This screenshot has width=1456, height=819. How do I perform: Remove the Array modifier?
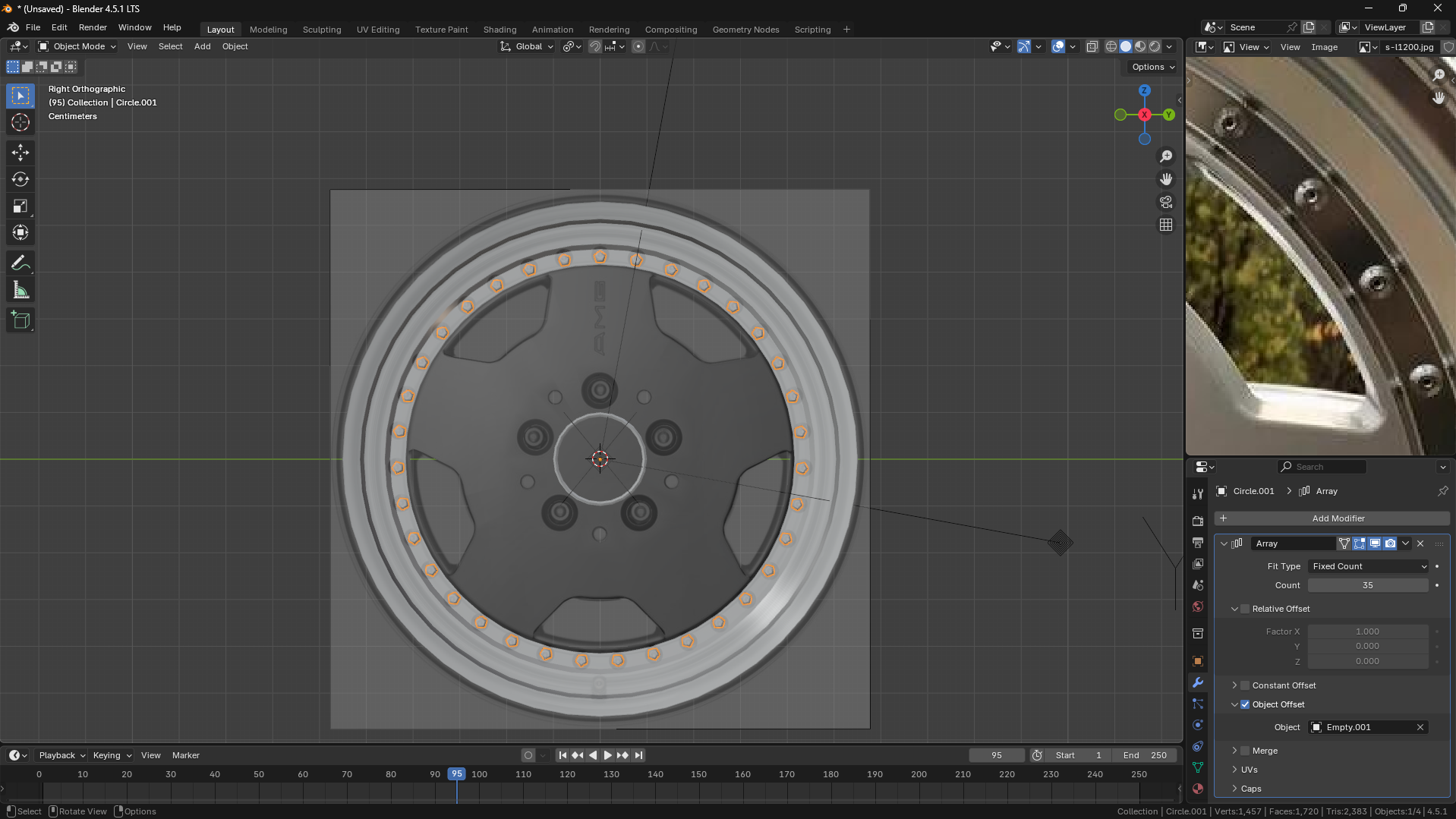[1420, 543]
